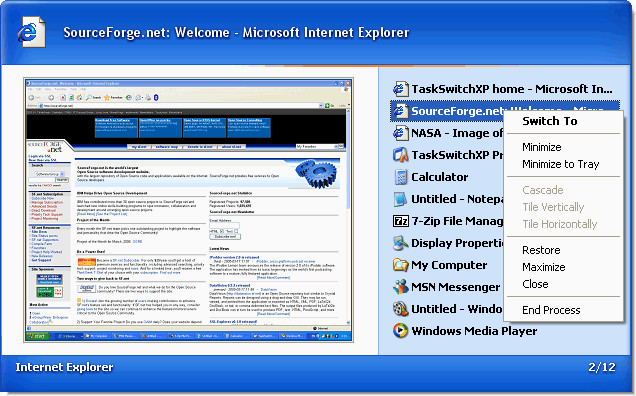636x396 pixels.
Task: Click the SourceForge.net entry's Internet Explorer icon
Action: point(400,111)
